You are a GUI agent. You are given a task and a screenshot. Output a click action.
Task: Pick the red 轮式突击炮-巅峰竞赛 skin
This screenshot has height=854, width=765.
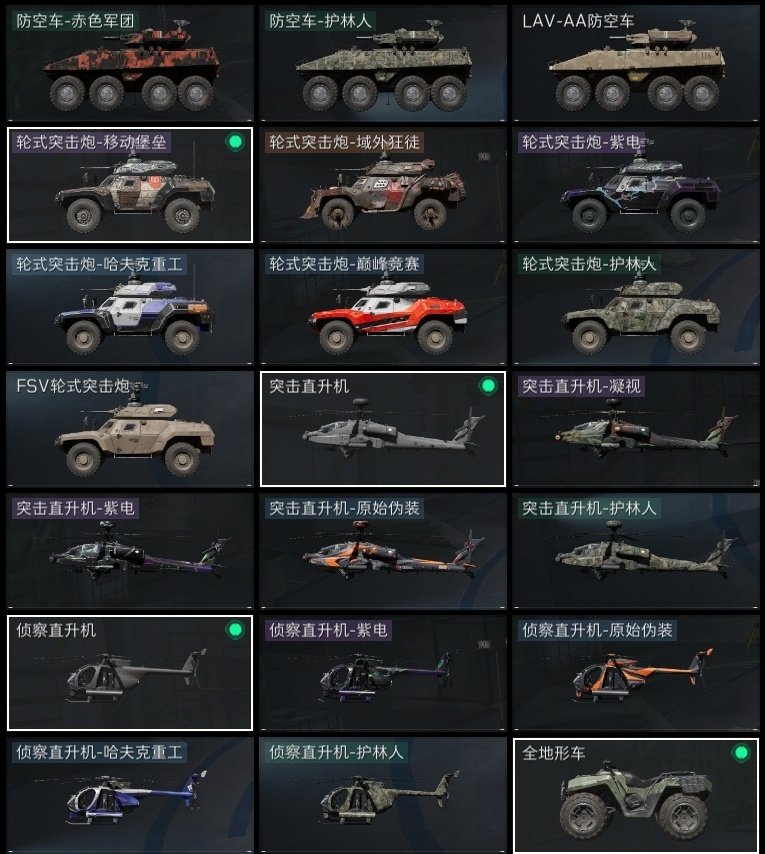[383, 307]
